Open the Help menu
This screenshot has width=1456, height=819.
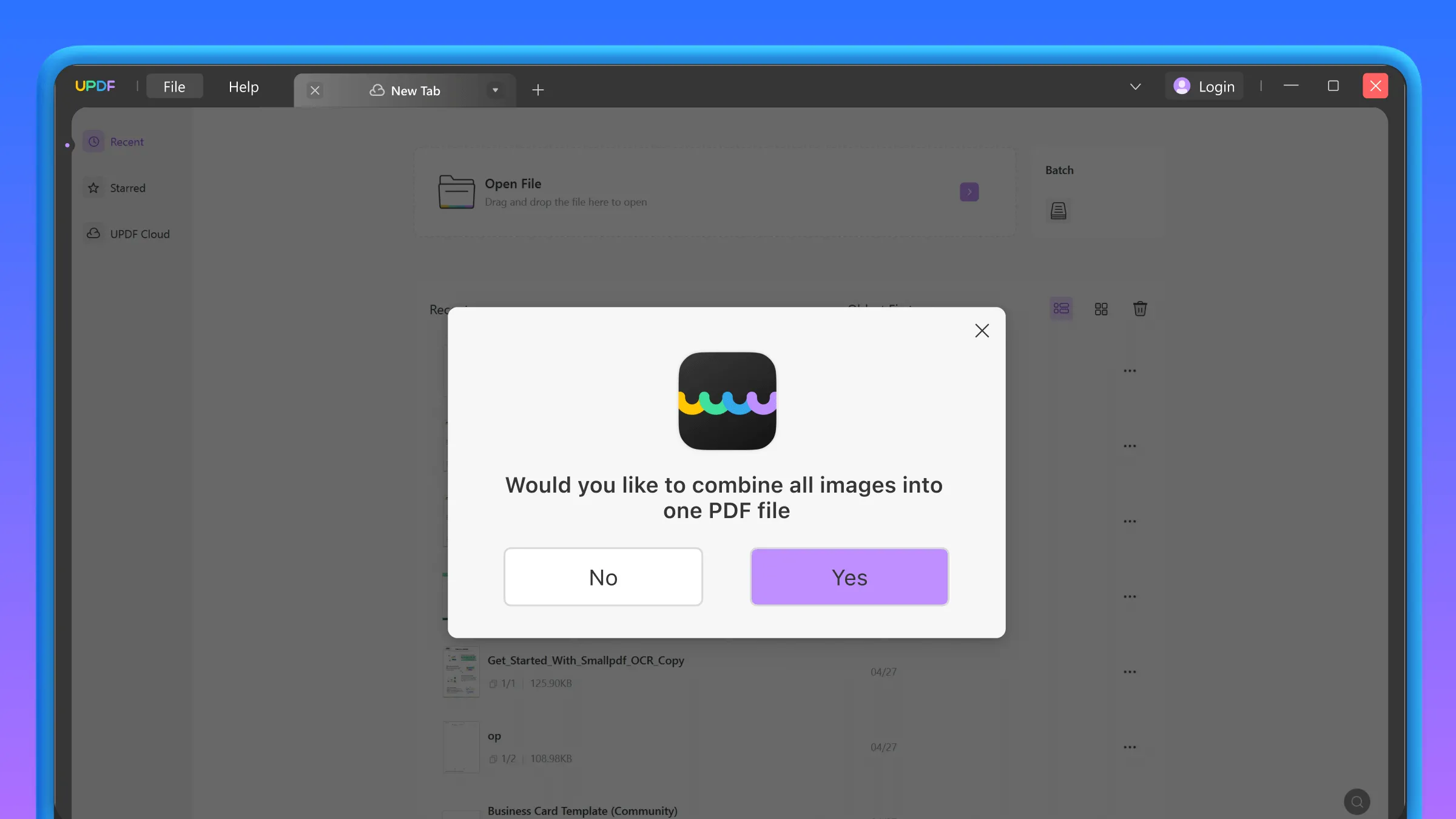tap(243, 87)
